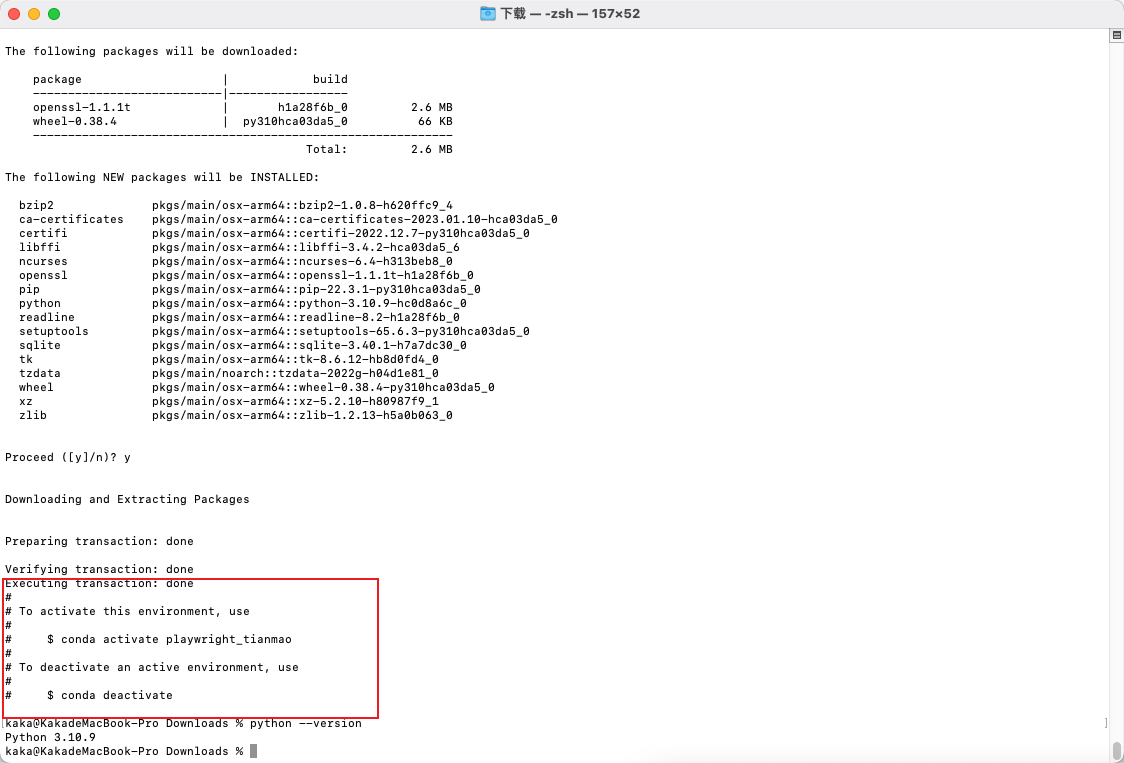This screenshot has width=1124, height=763.
Task: Click the "Proceed ([y]/n)? y" prompt line
Action: 68,458
